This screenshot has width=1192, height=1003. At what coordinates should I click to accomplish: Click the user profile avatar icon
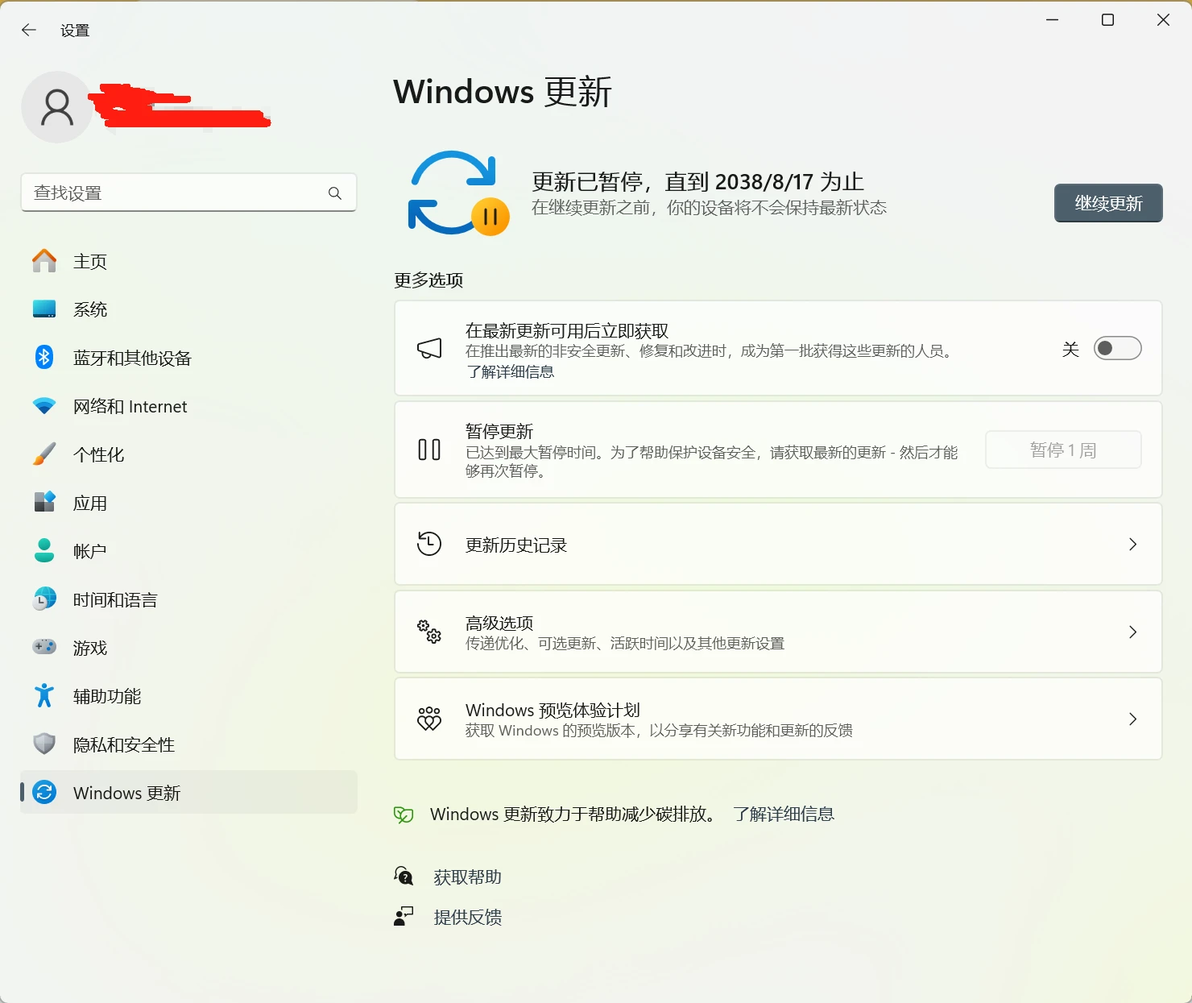tap(57, 107)
